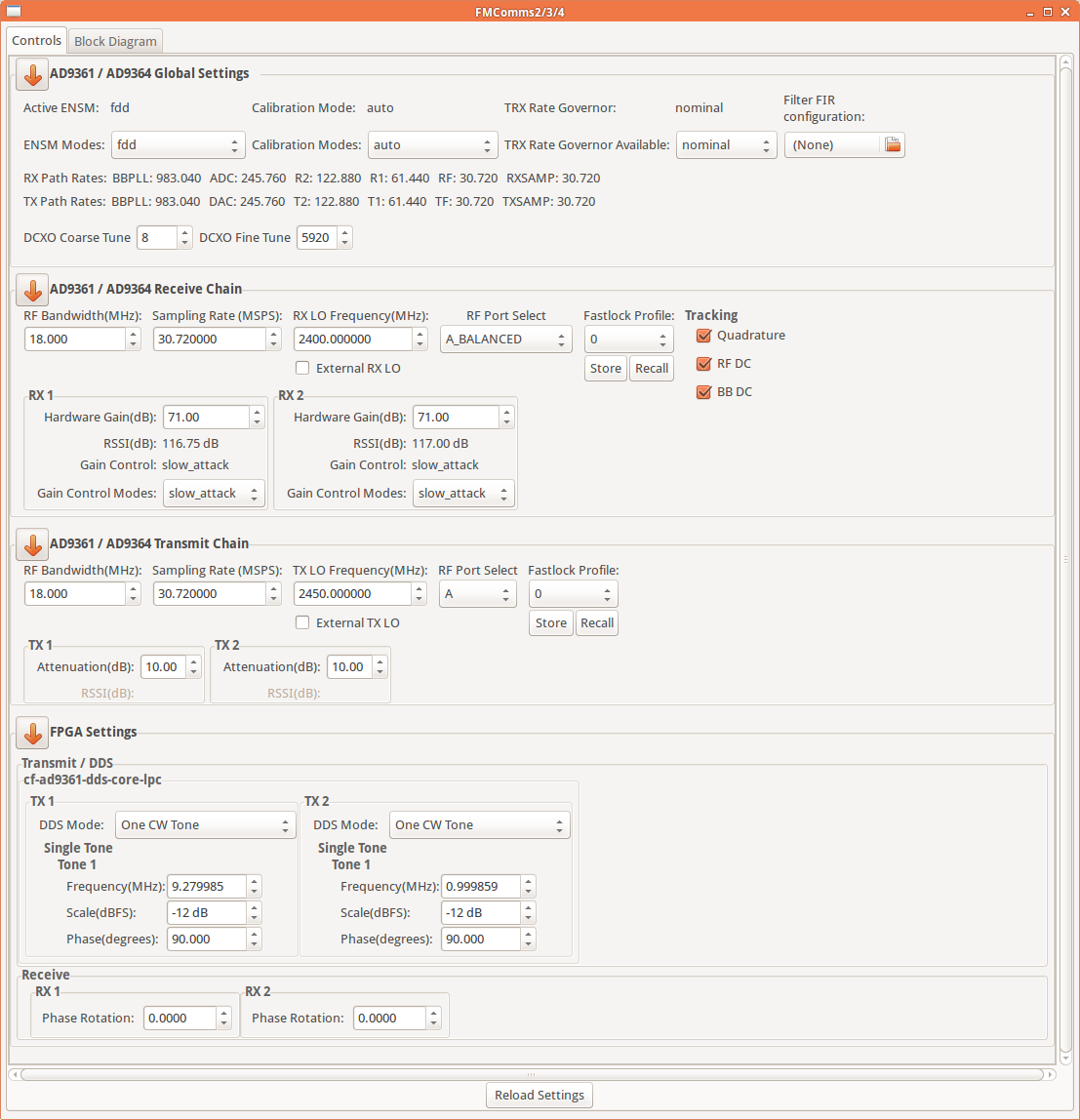Select the Controls tab
The height and width of the screenshot is (1120, 1080).
(x=36, y=41)
